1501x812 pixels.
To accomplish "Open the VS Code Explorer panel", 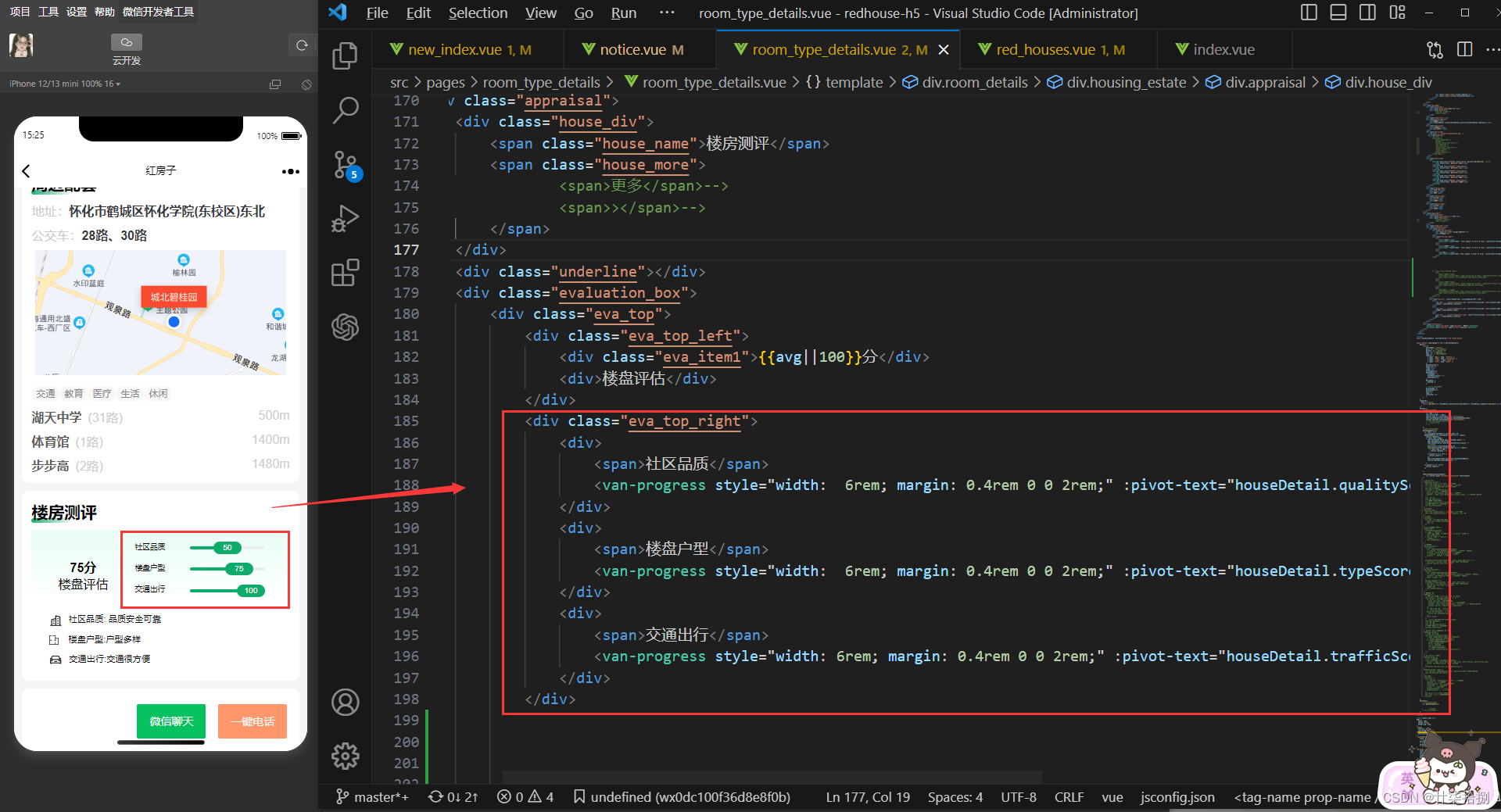I will [345, 56].
